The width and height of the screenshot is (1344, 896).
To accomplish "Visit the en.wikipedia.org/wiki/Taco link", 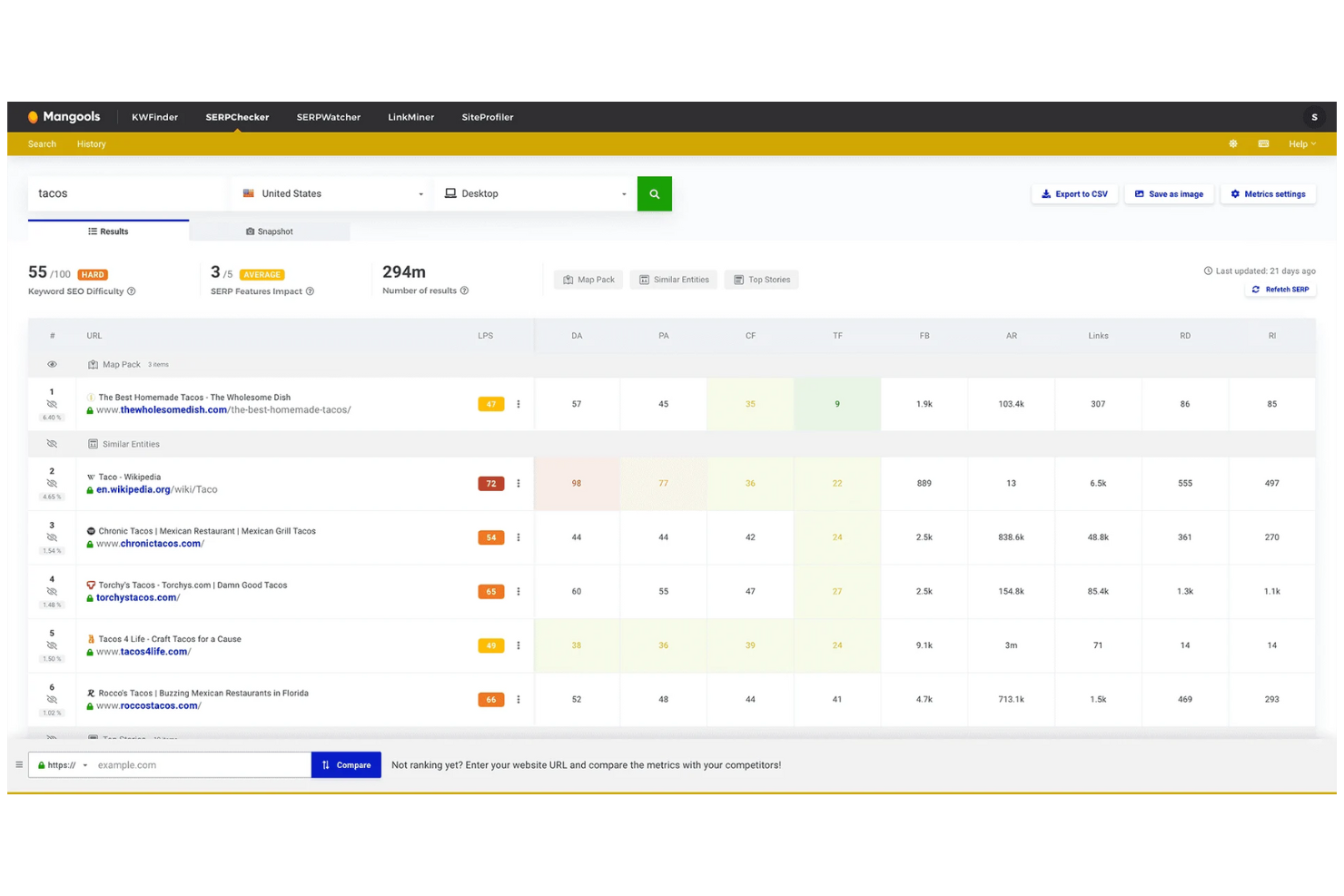I will 155,488.
